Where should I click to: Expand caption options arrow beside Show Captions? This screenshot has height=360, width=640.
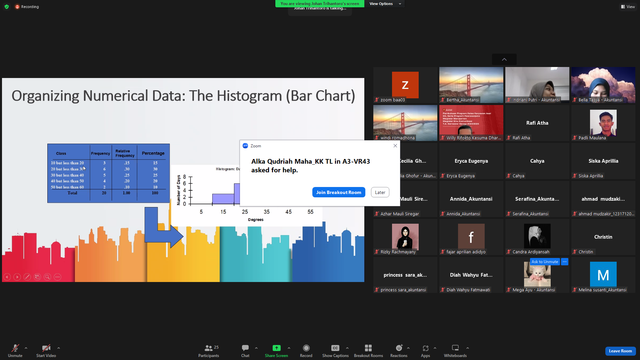[347, 348]
